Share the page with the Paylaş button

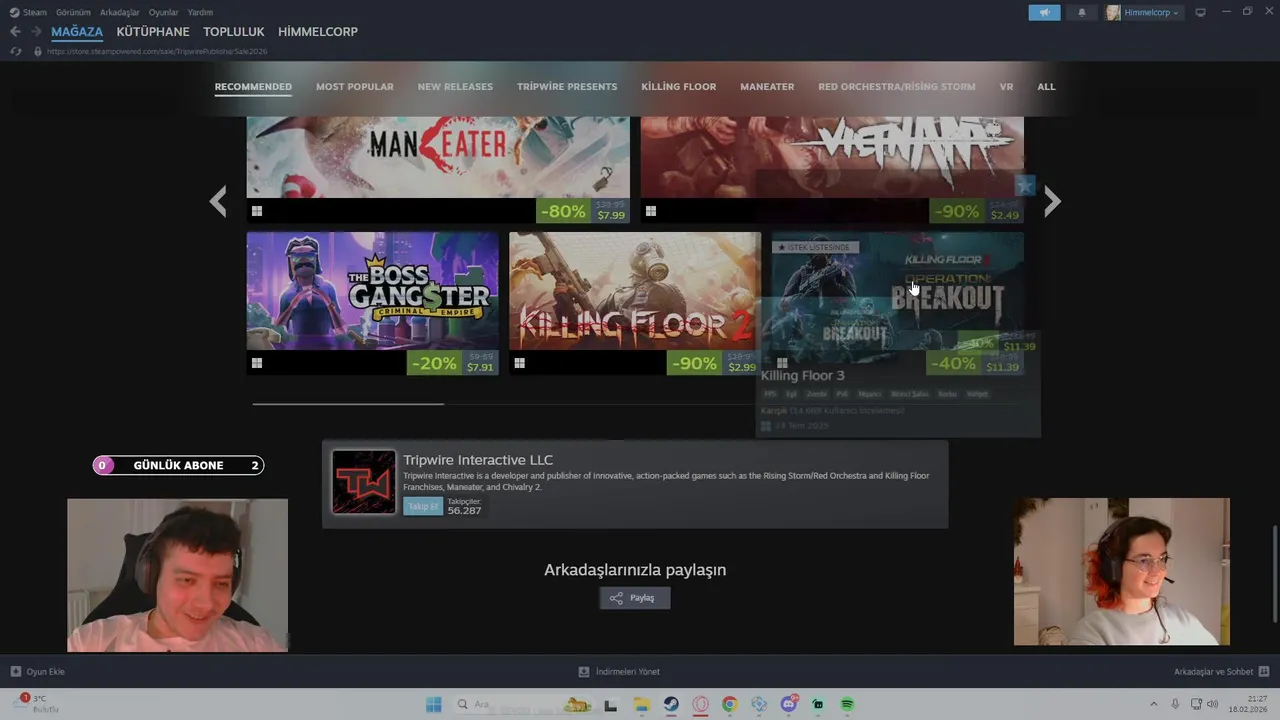pyautogui.click(x=635, y=598)
